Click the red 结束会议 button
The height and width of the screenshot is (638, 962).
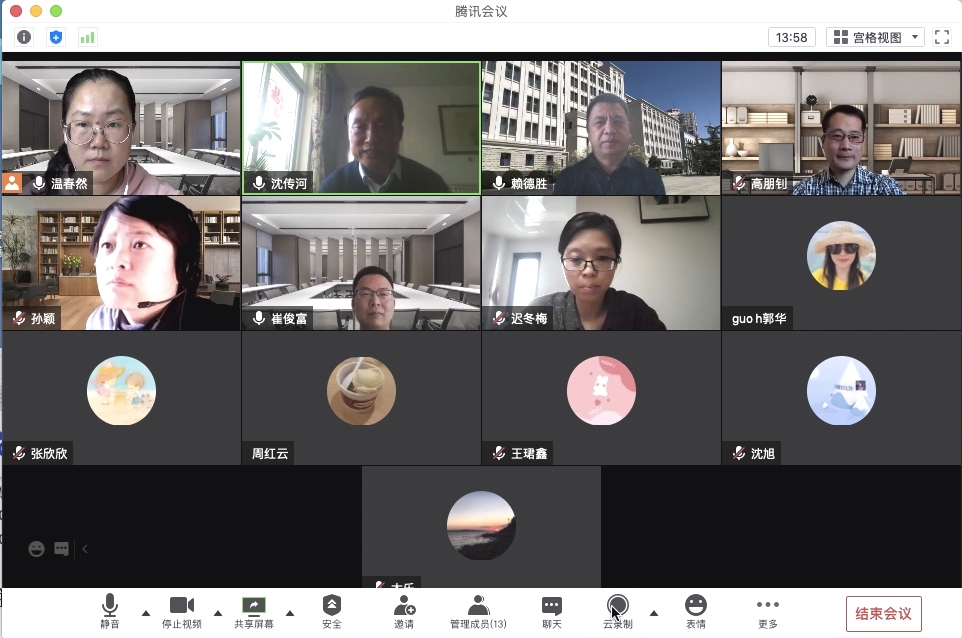(x=883, y=613)
